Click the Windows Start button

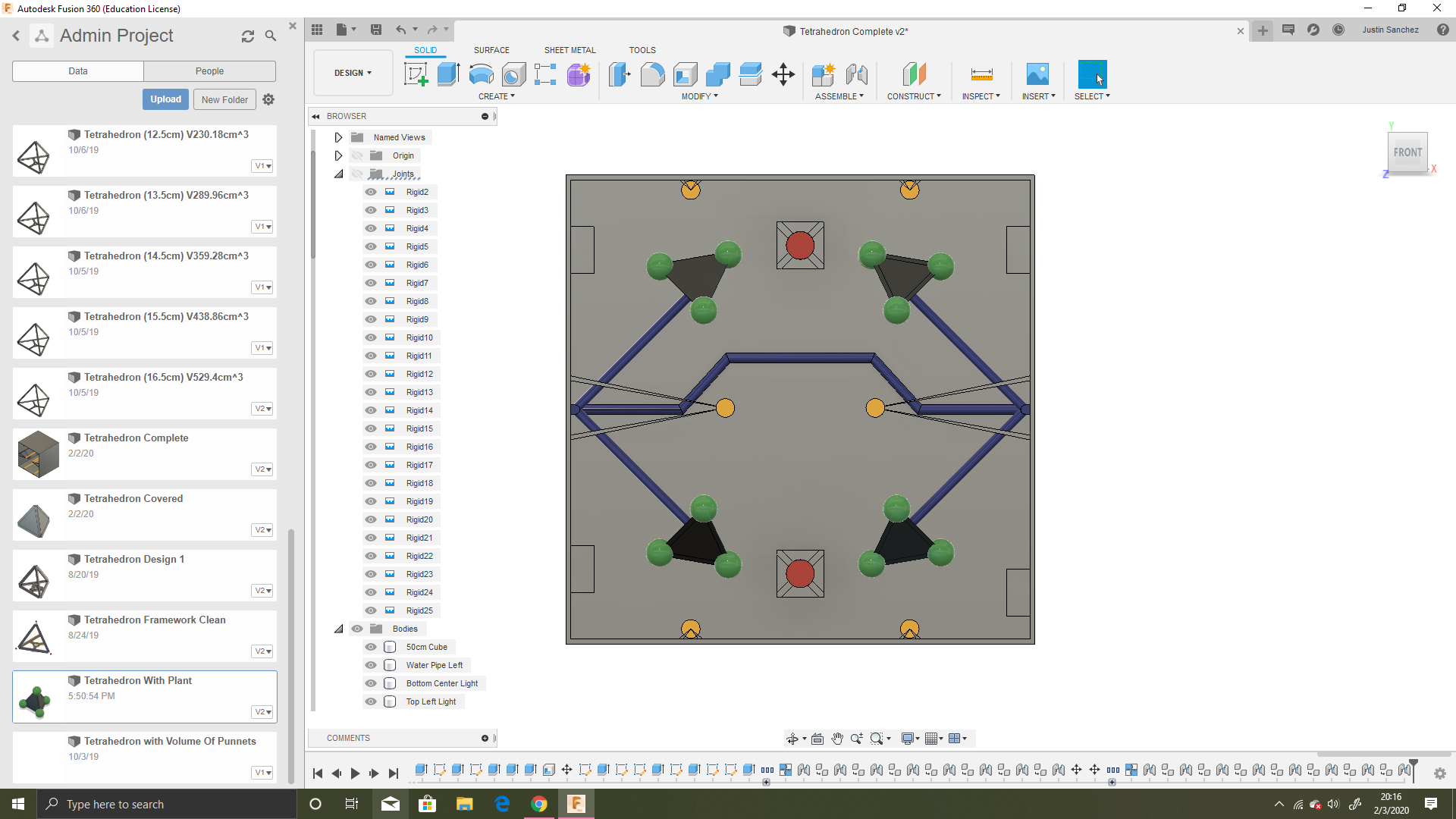(x=18, y=804)
